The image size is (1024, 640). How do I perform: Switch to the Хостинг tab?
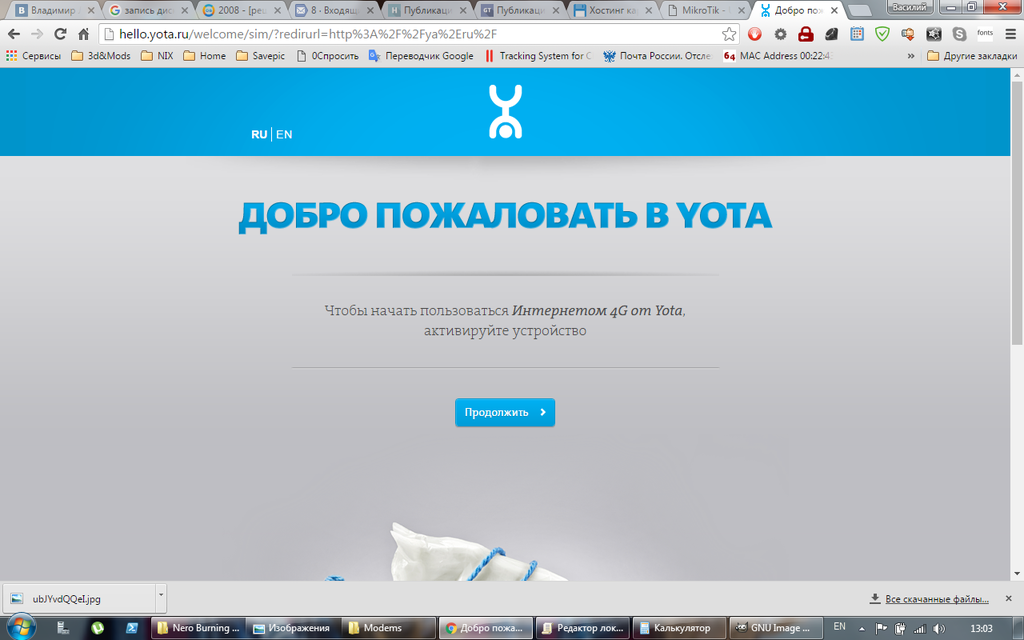pos(612,10)
